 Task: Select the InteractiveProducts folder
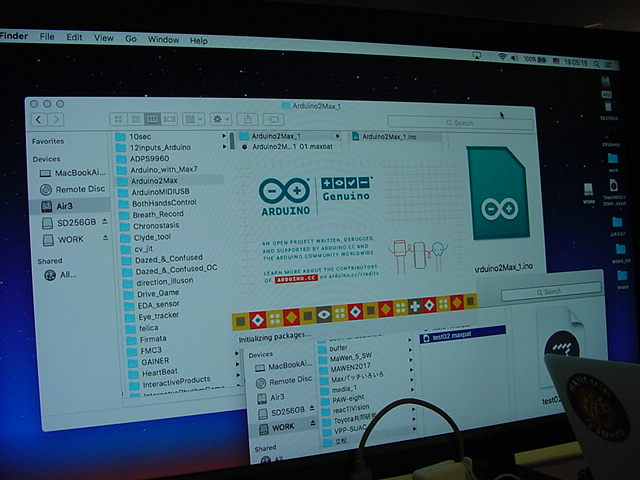pos(171,382)
